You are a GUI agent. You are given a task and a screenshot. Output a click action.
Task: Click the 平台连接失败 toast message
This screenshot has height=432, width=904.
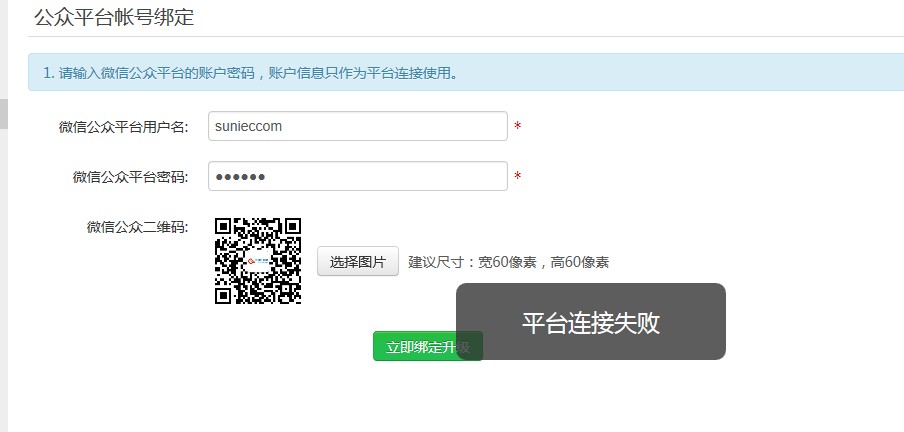[x=590, y=322]
